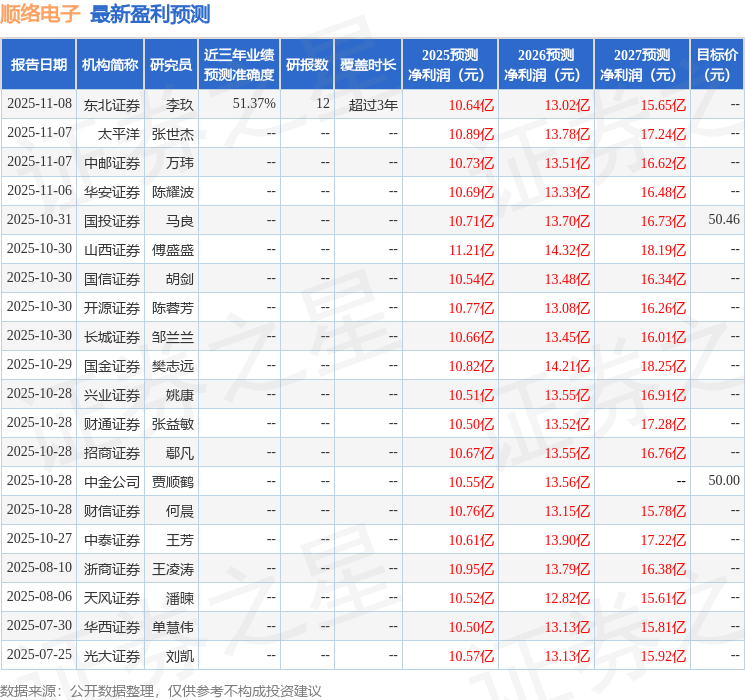Click the 顺络电子 stock name title
This screenshot has height=700, width=745.
point(41,14)
